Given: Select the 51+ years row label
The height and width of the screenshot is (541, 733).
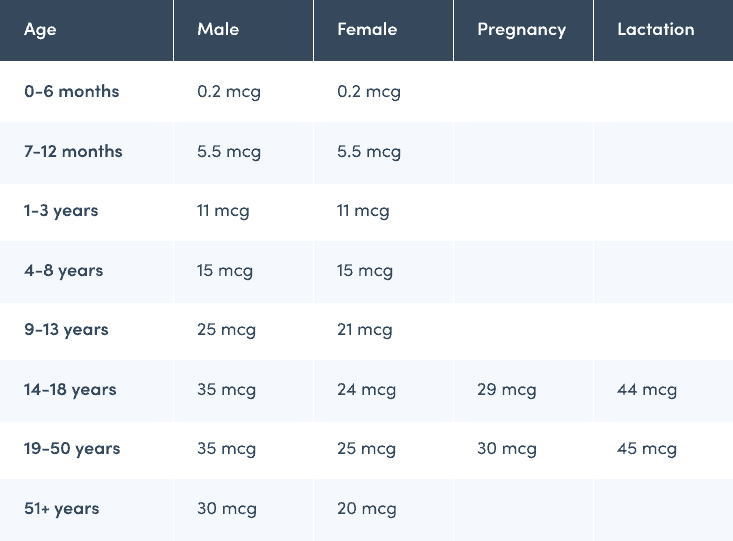Looking at the screenshot, I should coord(62,509).
